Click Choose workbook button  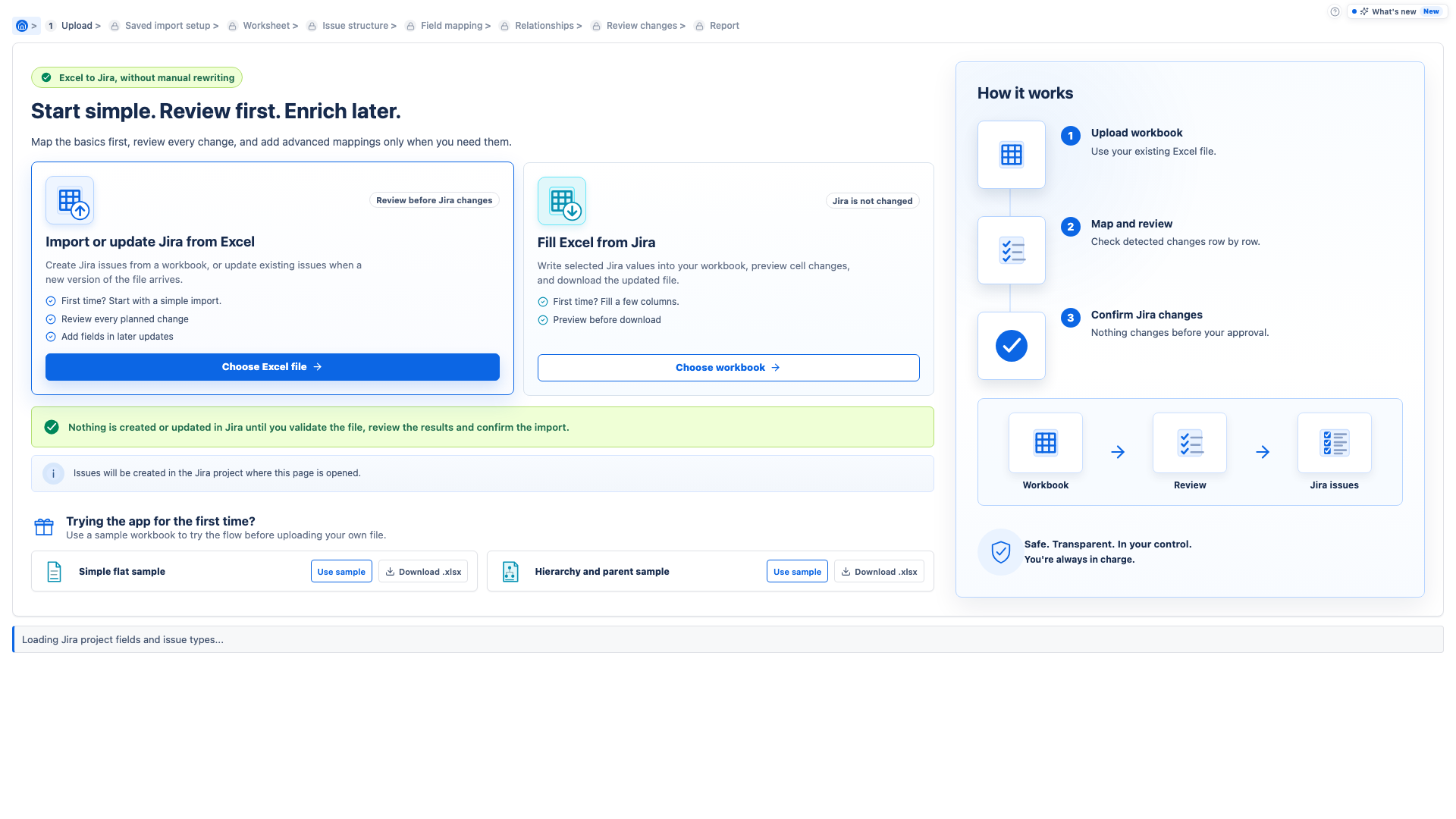[x=728, y=368]
